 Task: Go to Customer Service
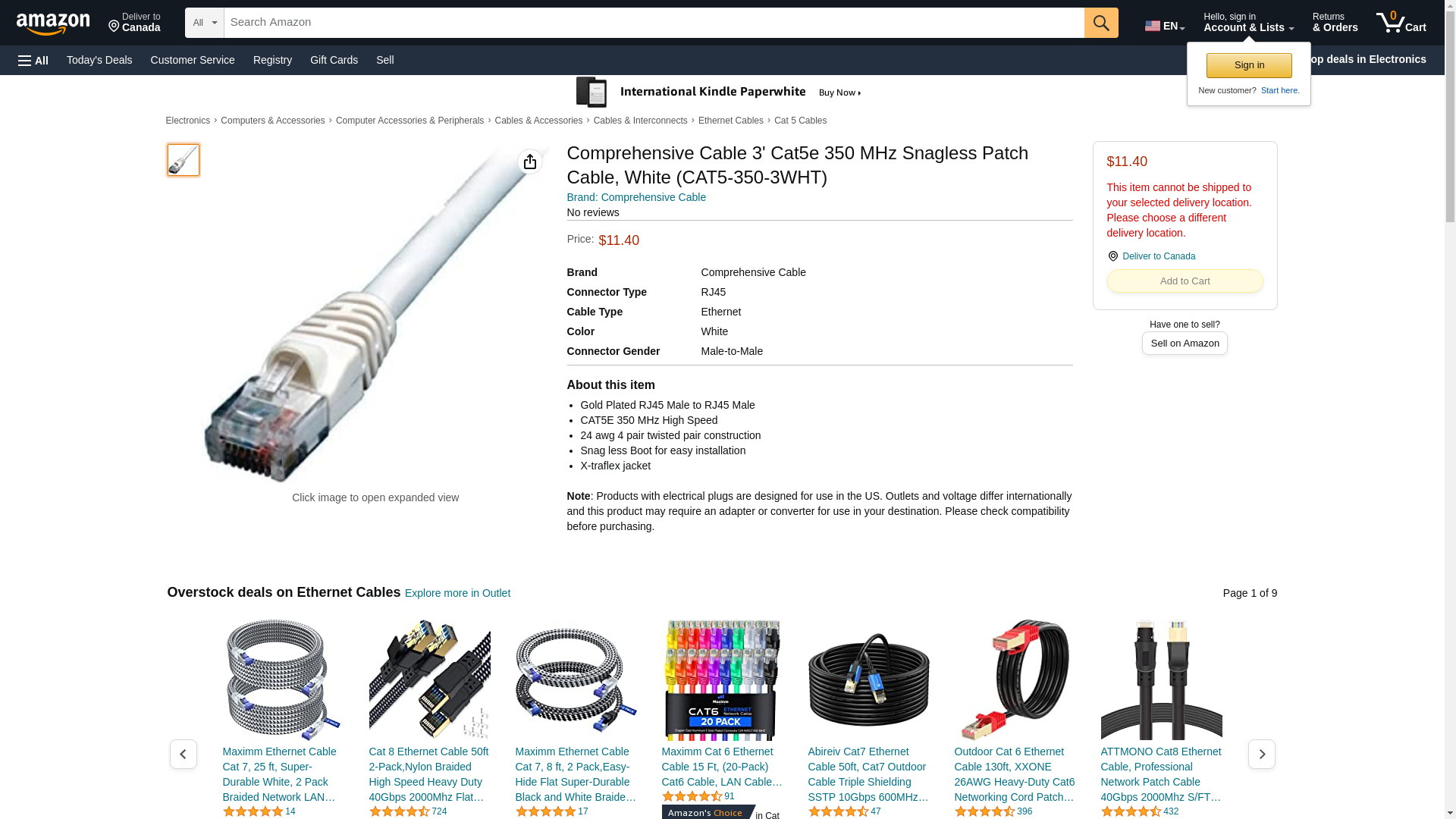193,60
